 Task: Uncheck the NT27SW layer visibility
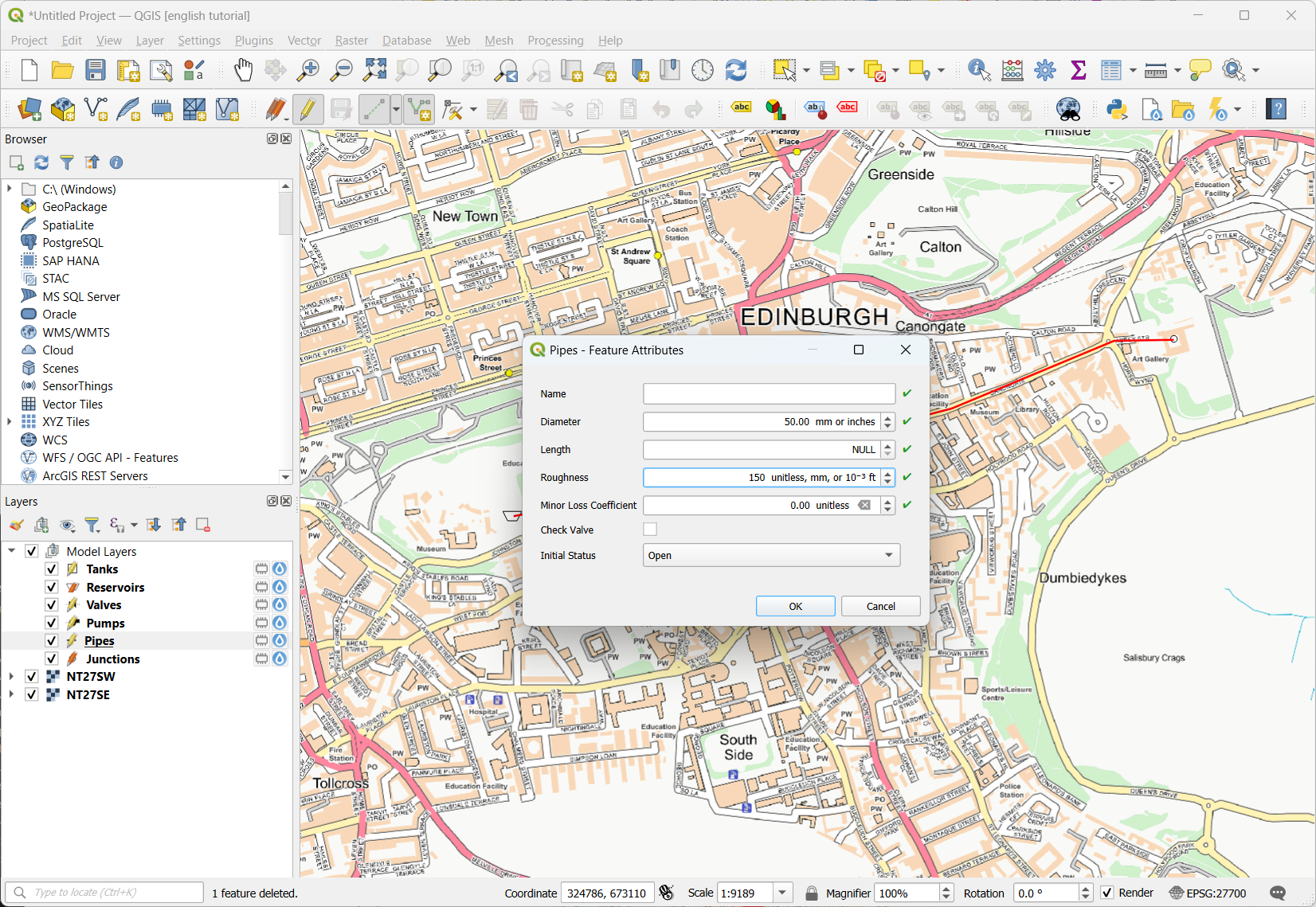(32, 677)
